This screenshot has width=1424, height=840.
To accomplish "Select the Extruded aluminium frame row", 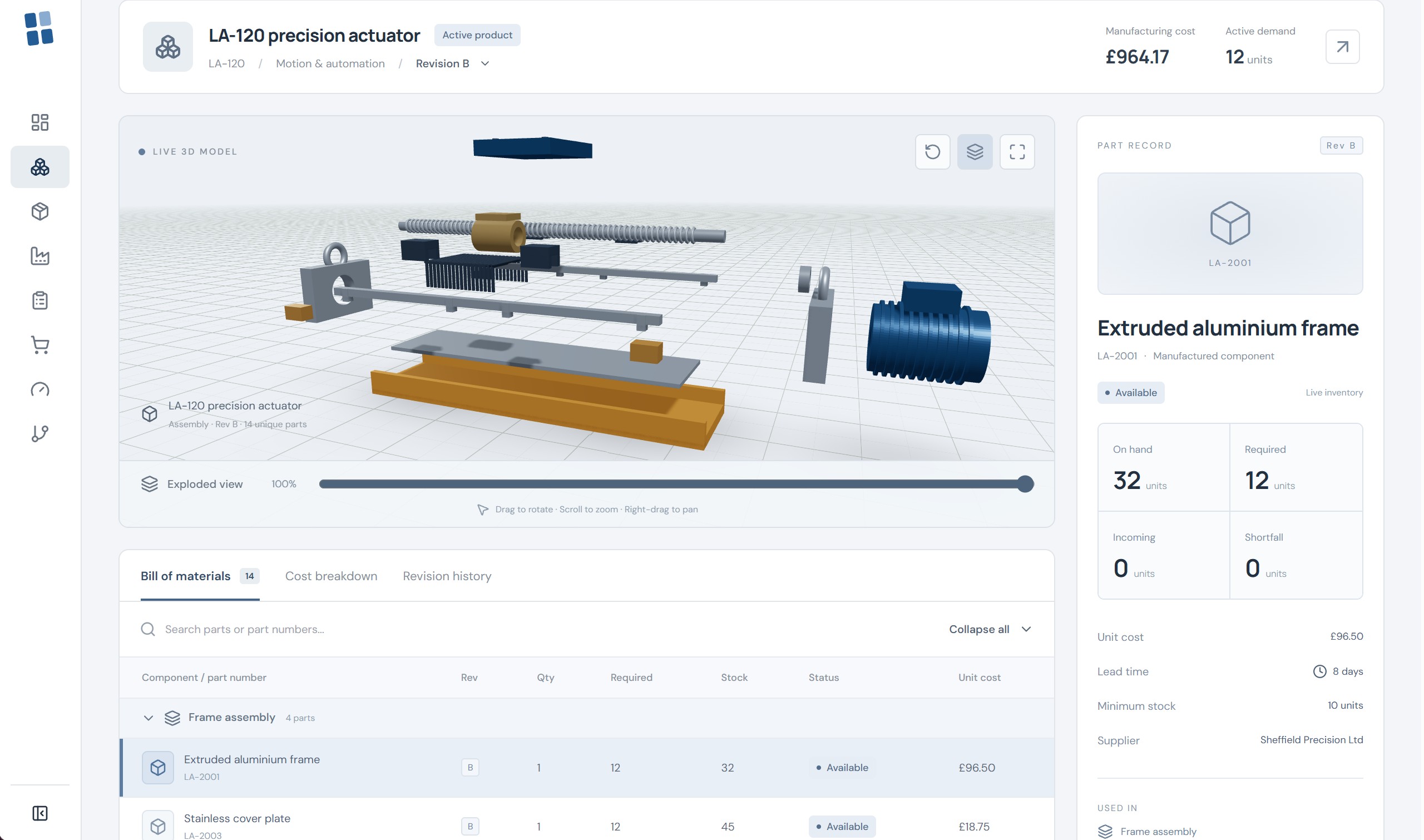I will pyautogui.click(x=587, y=768).
